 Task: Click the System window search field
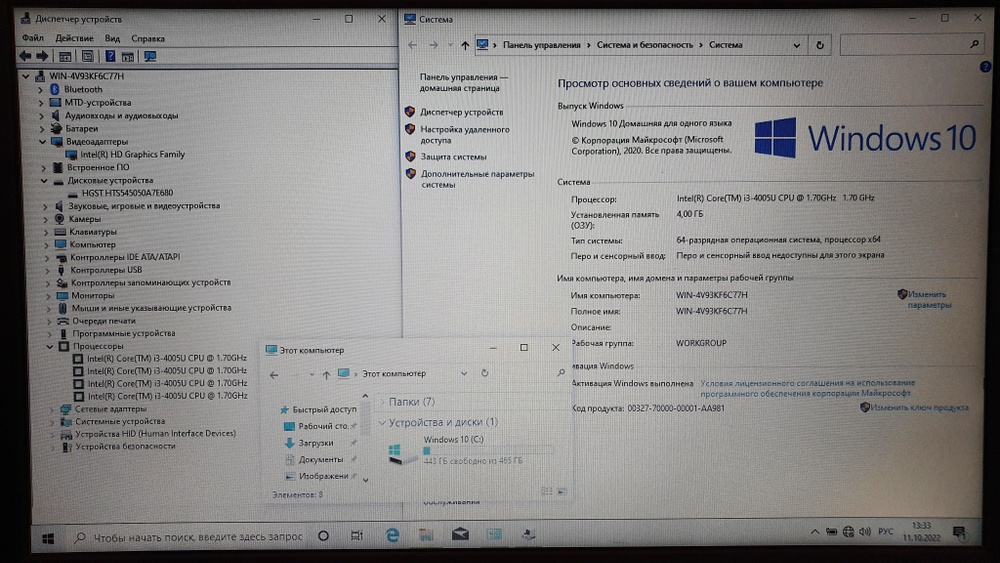point(911,45)
